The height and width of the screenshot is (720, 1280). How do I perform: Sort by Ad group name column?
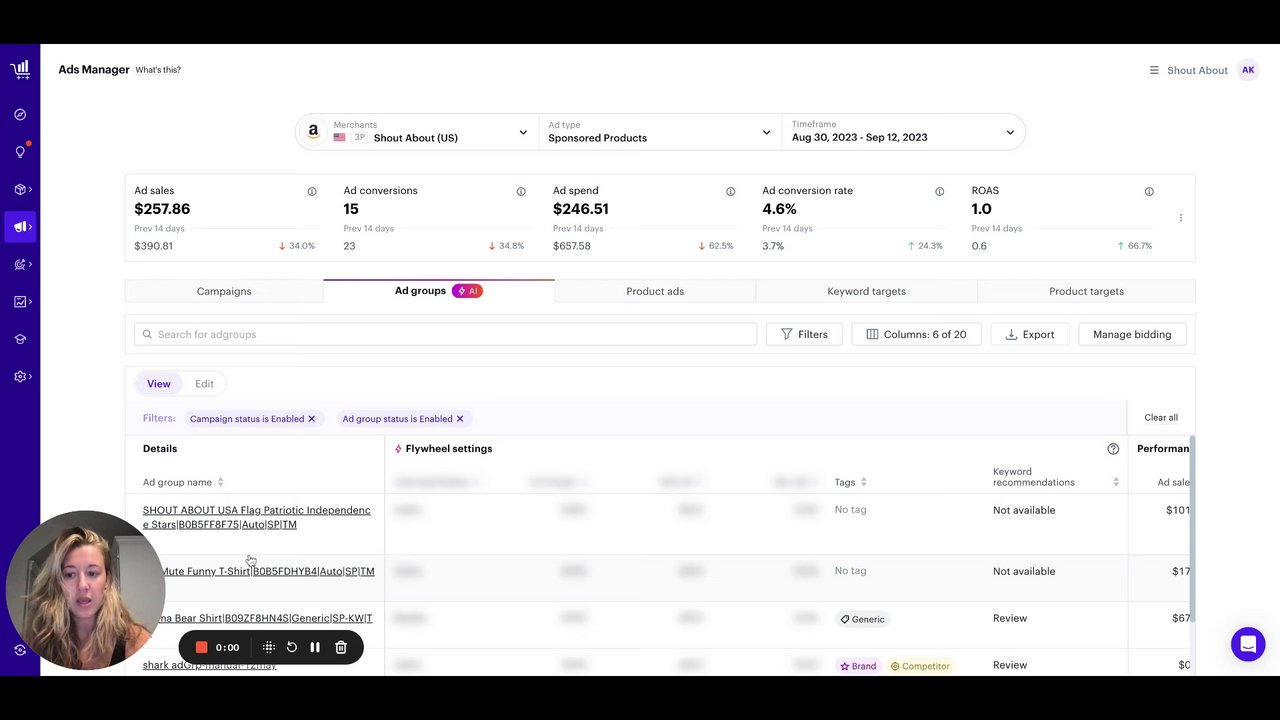tap(220, 482)
